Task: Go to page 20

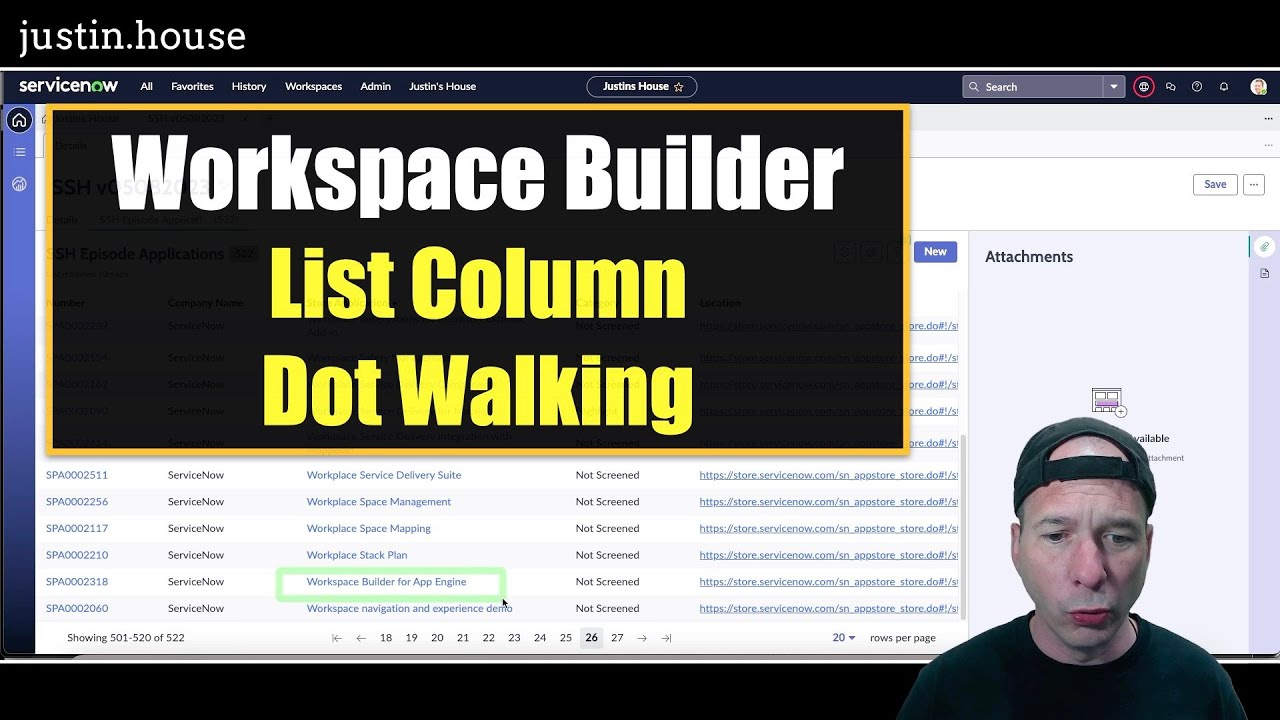Action: [x=437, y=638]
